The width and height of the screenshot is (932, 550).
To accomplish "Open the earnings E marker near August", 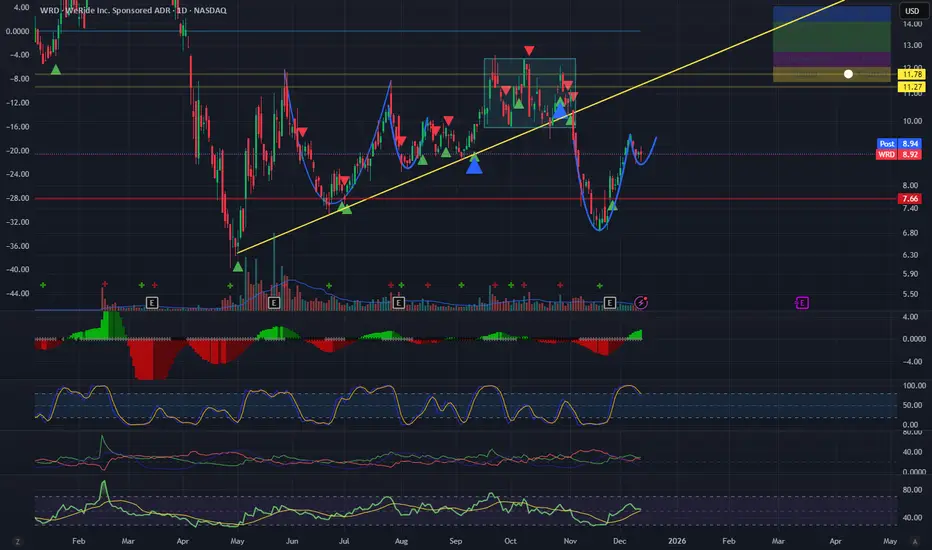I will (399, 303).
